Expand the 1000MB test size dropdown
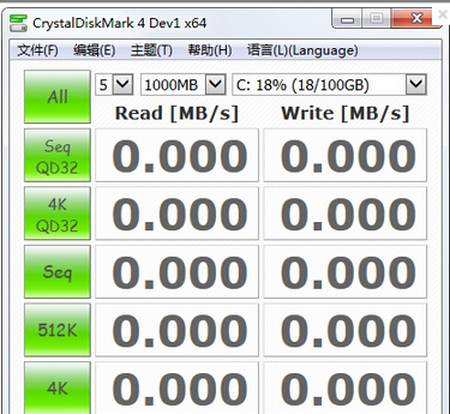Screen dimensions: 450x414 [x=216, y=85]
